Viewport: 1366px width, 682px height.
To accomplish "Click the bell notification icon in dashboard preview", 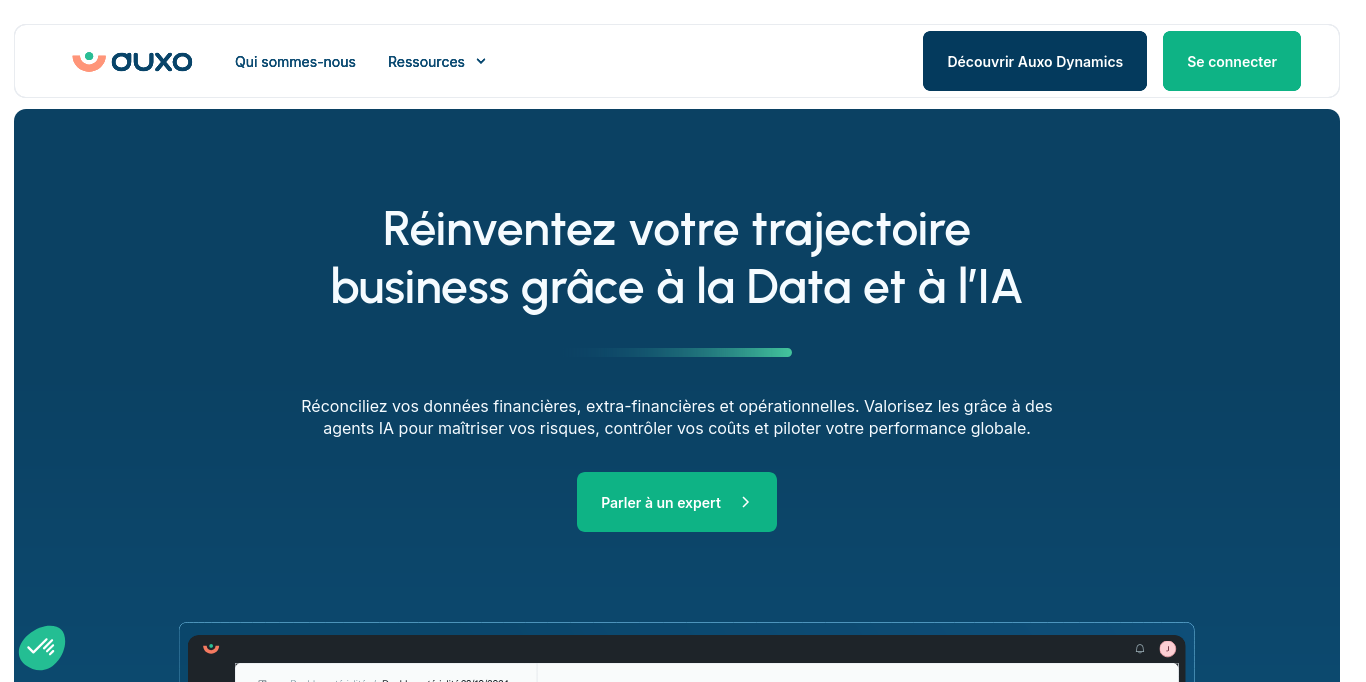I will 1140,649.
